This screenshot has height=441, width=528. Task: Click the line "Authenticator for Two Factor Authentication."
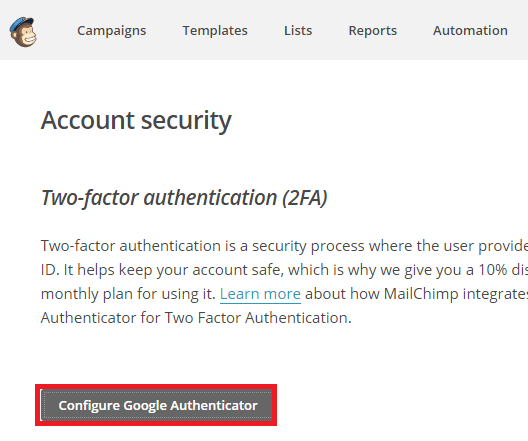[x=196, y=317]
